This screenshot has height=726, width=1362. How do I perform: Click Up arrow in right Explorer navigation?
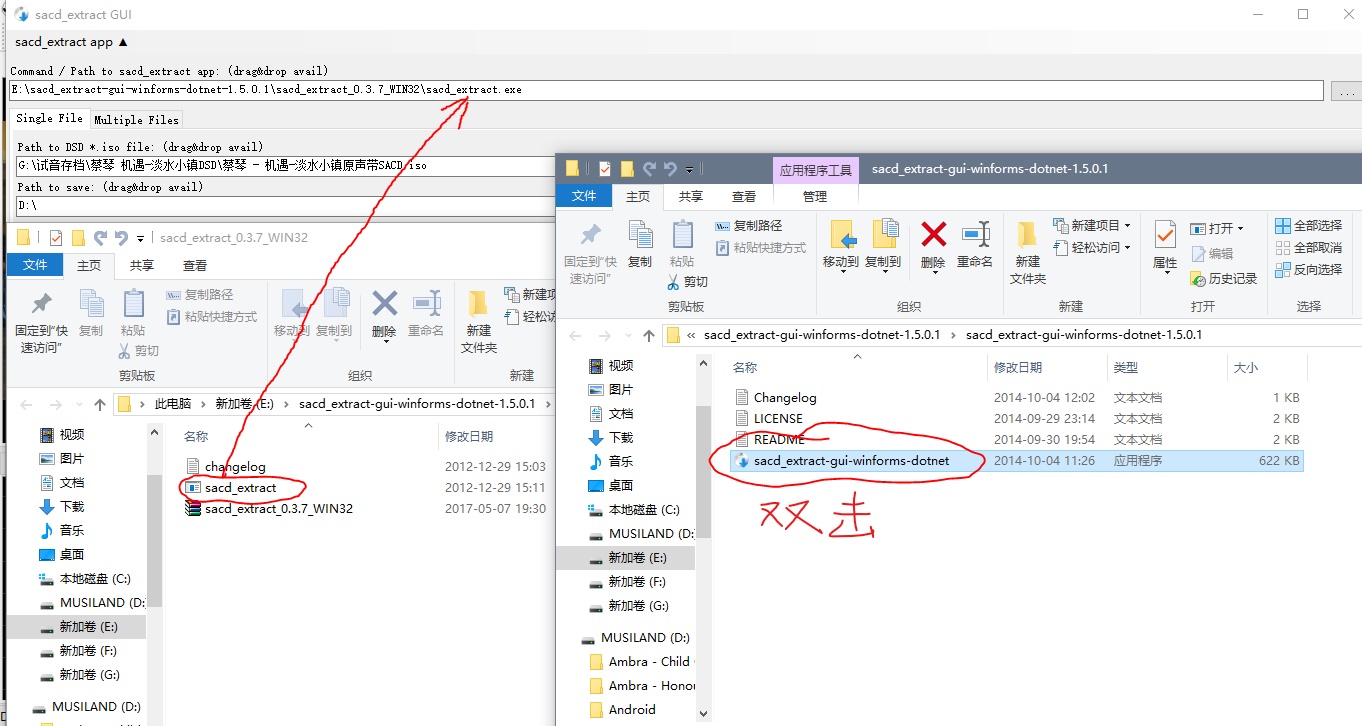point(649,335)
